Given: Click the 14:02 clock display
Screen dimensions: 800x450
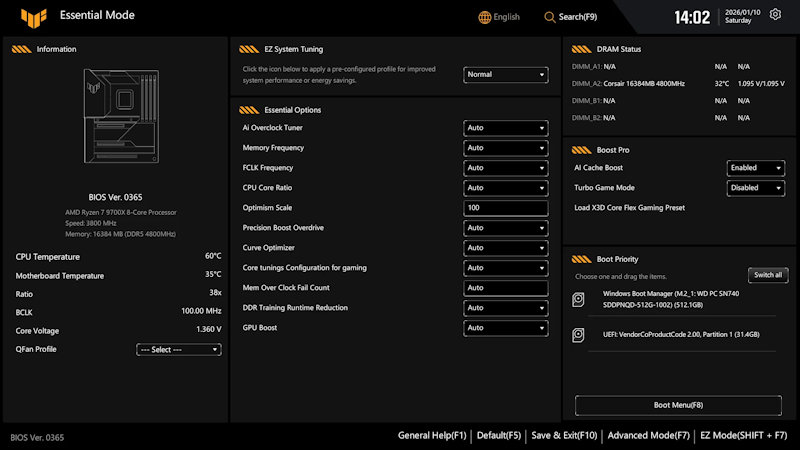Looking at the screenshot, I should point(692,18).
